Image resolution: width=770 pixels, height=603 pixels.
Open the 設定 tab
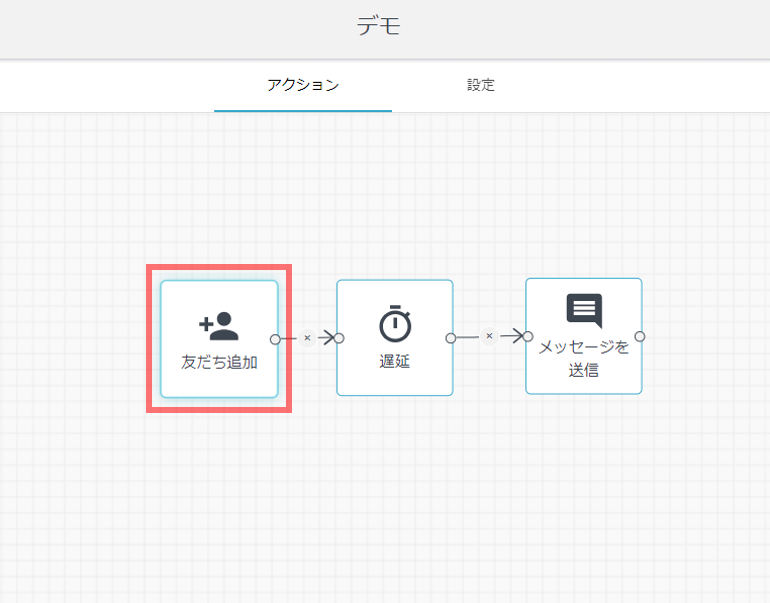pos(480,85)
